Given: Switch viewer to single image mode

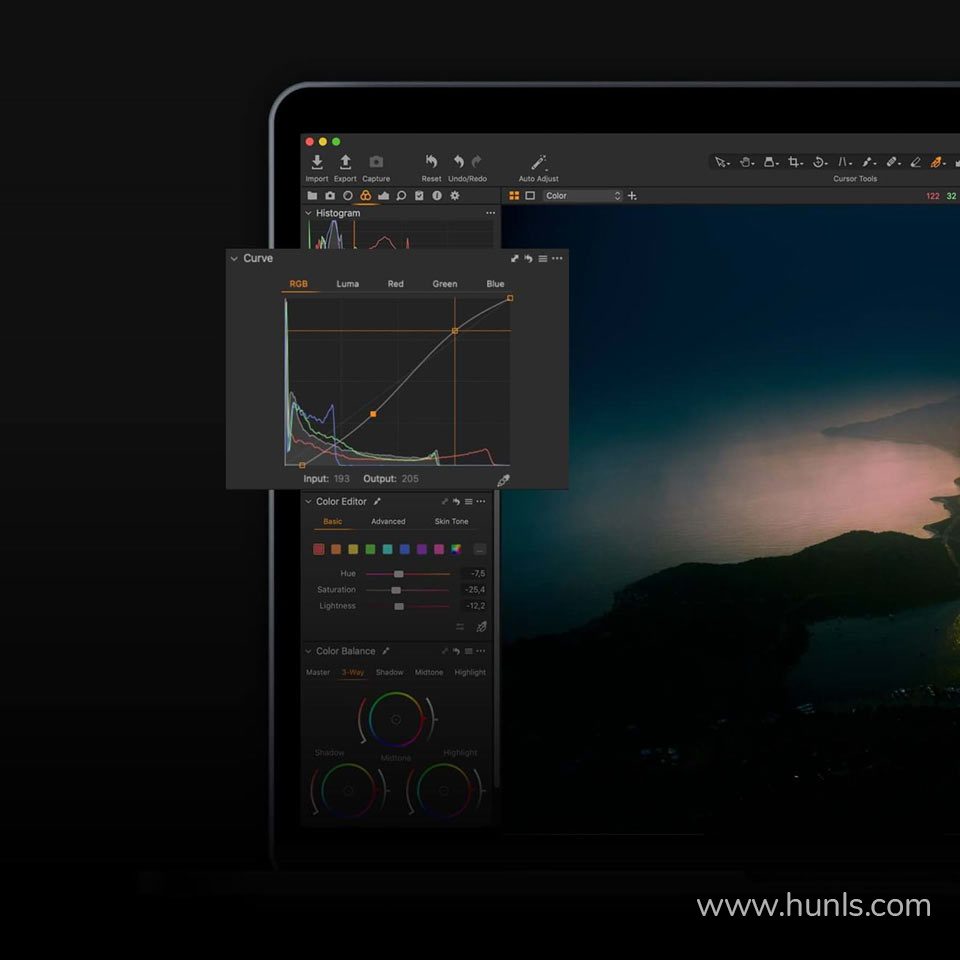Looking at the screenshot, I should pyautogui.click(x=530, y=196).
